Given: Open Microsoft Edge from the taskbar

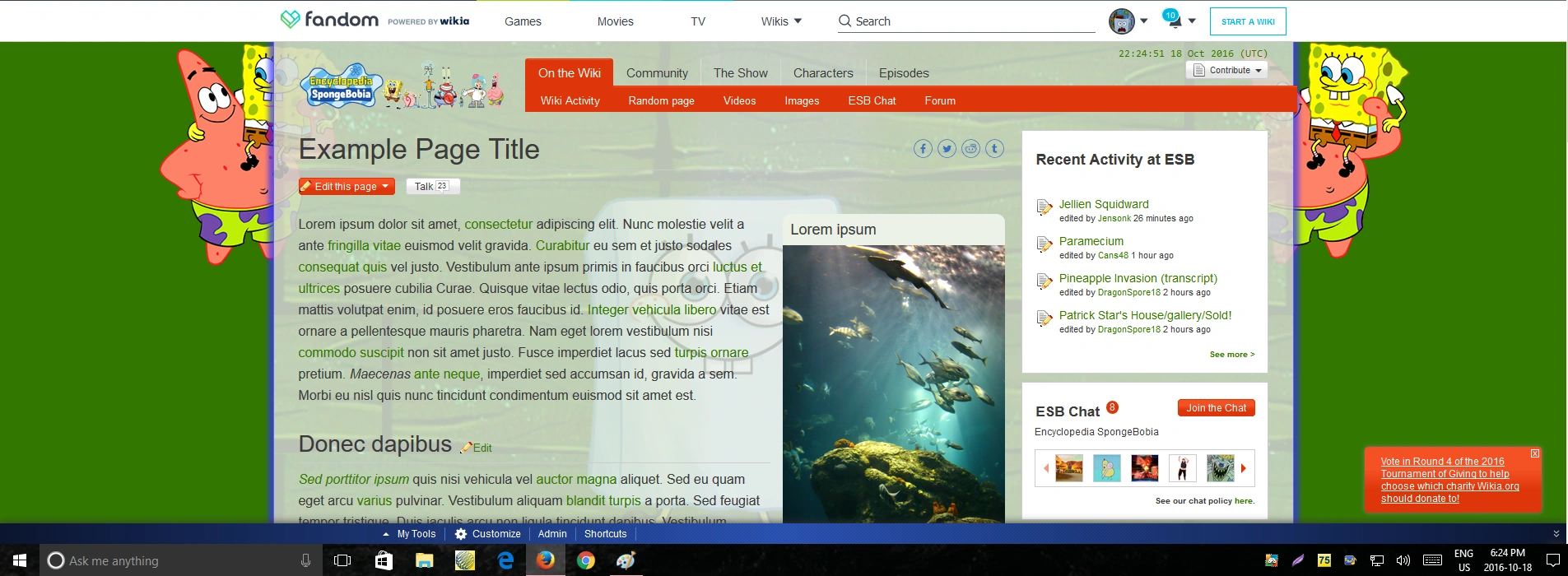Looking at the screenshot, I should coord(505,560).
